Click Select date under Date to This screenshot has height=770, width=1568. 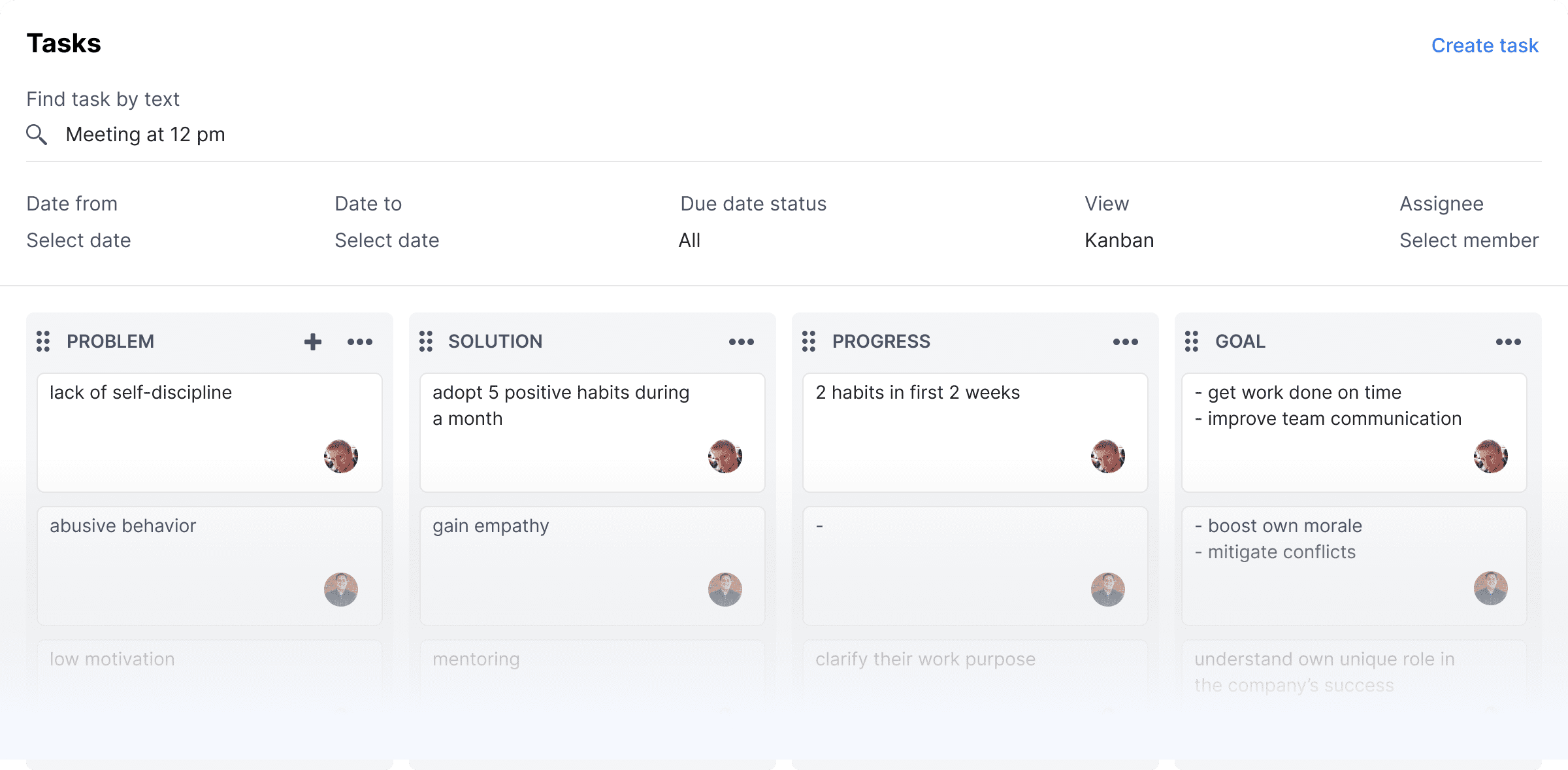pyautogui.click(x=386, y=240)
